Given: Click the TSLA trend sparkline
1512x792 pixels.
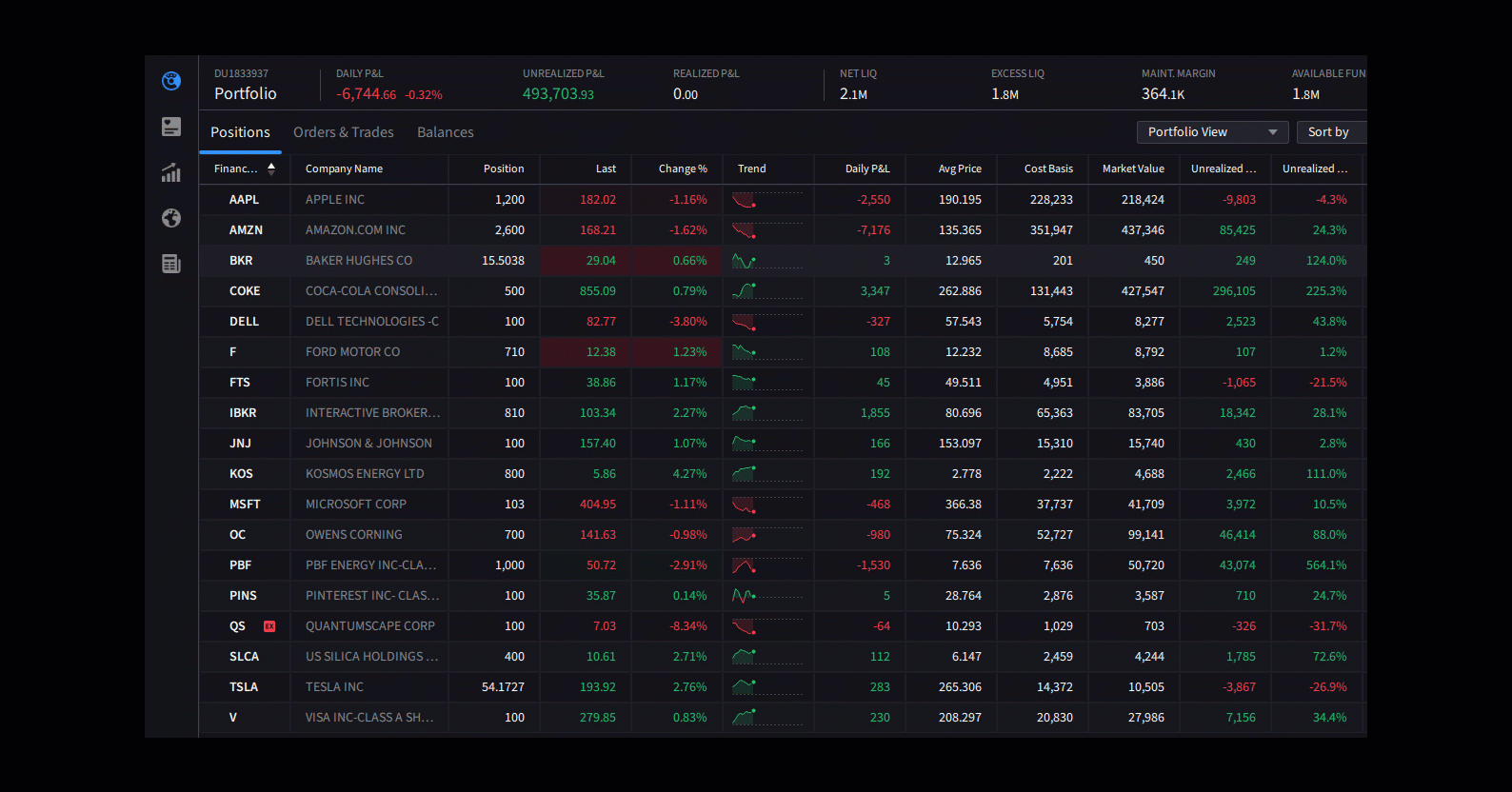Looking at the screenshot, I should (767, 687).
